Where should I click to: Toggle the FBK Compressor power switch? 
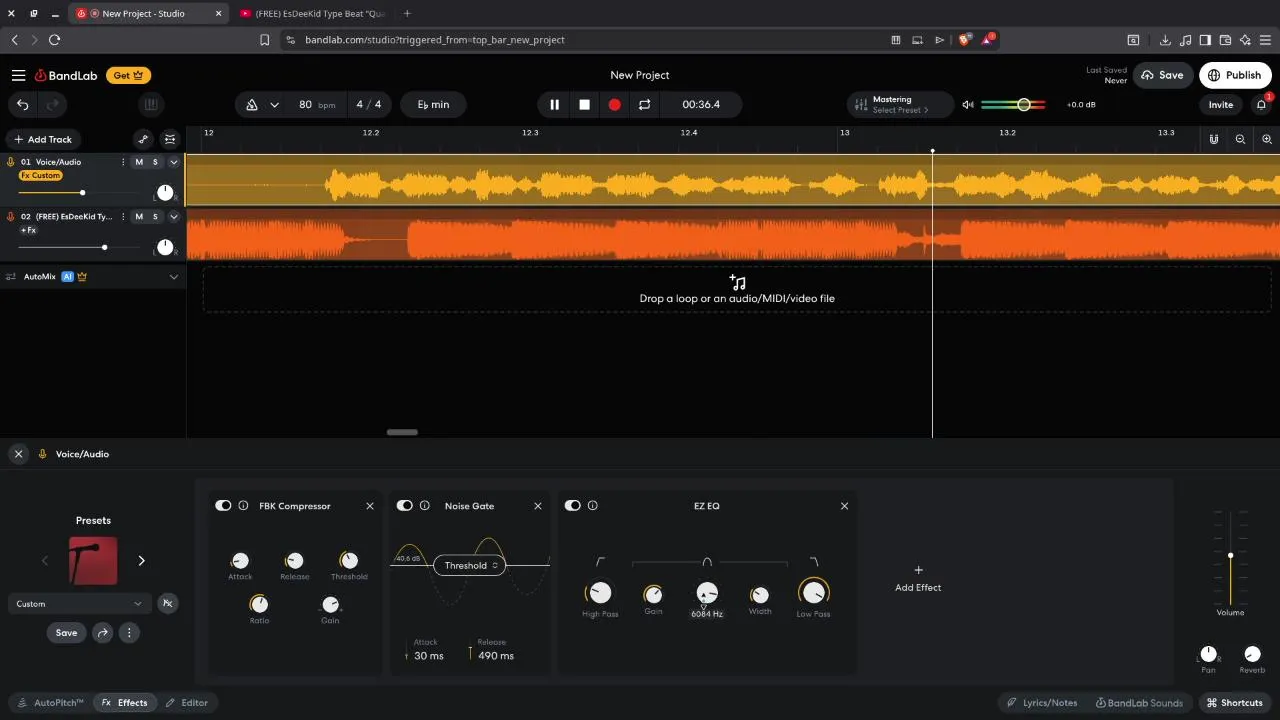223,506
